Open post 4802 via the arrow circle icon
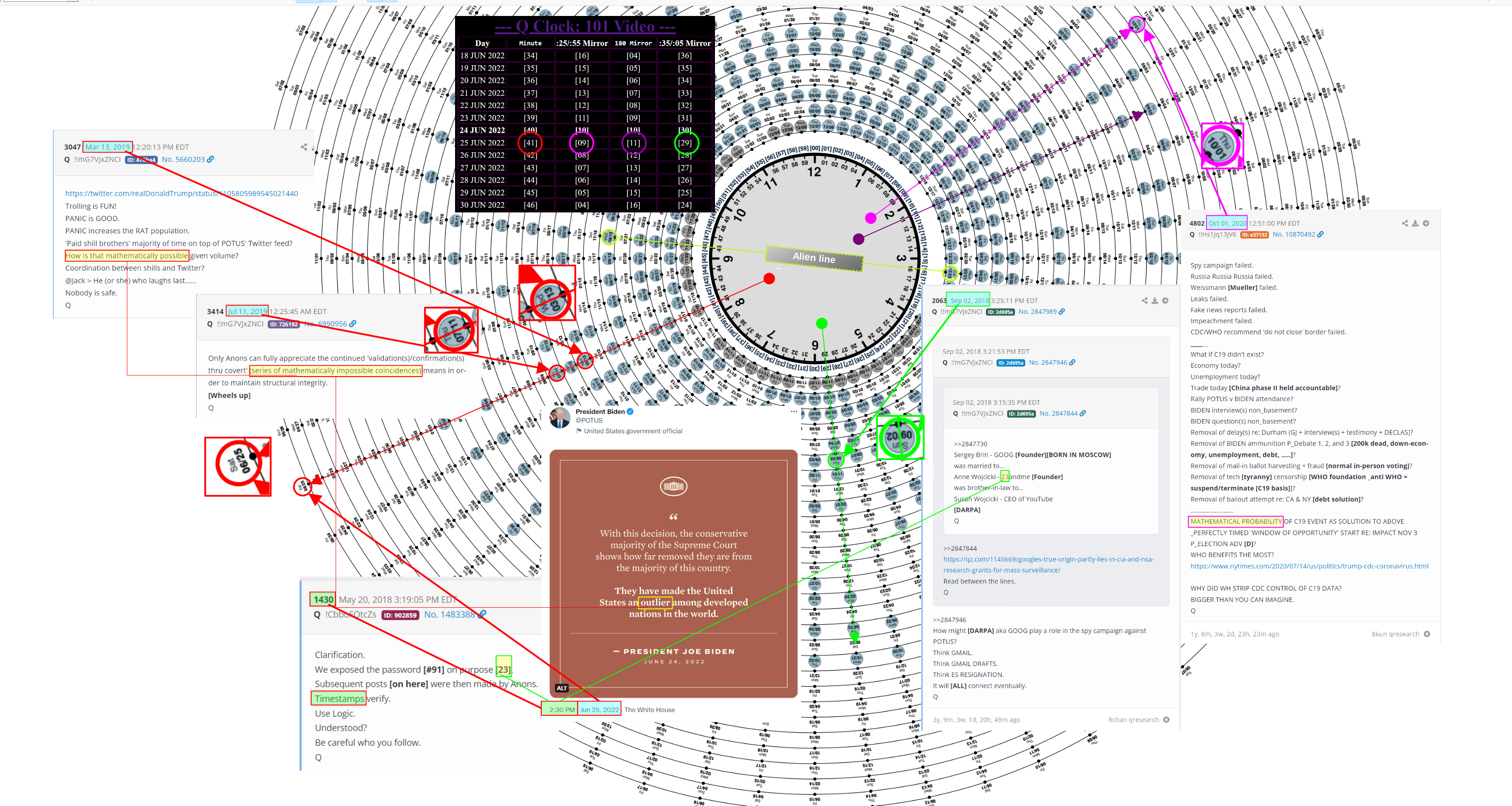 (x=1426, y=224)
